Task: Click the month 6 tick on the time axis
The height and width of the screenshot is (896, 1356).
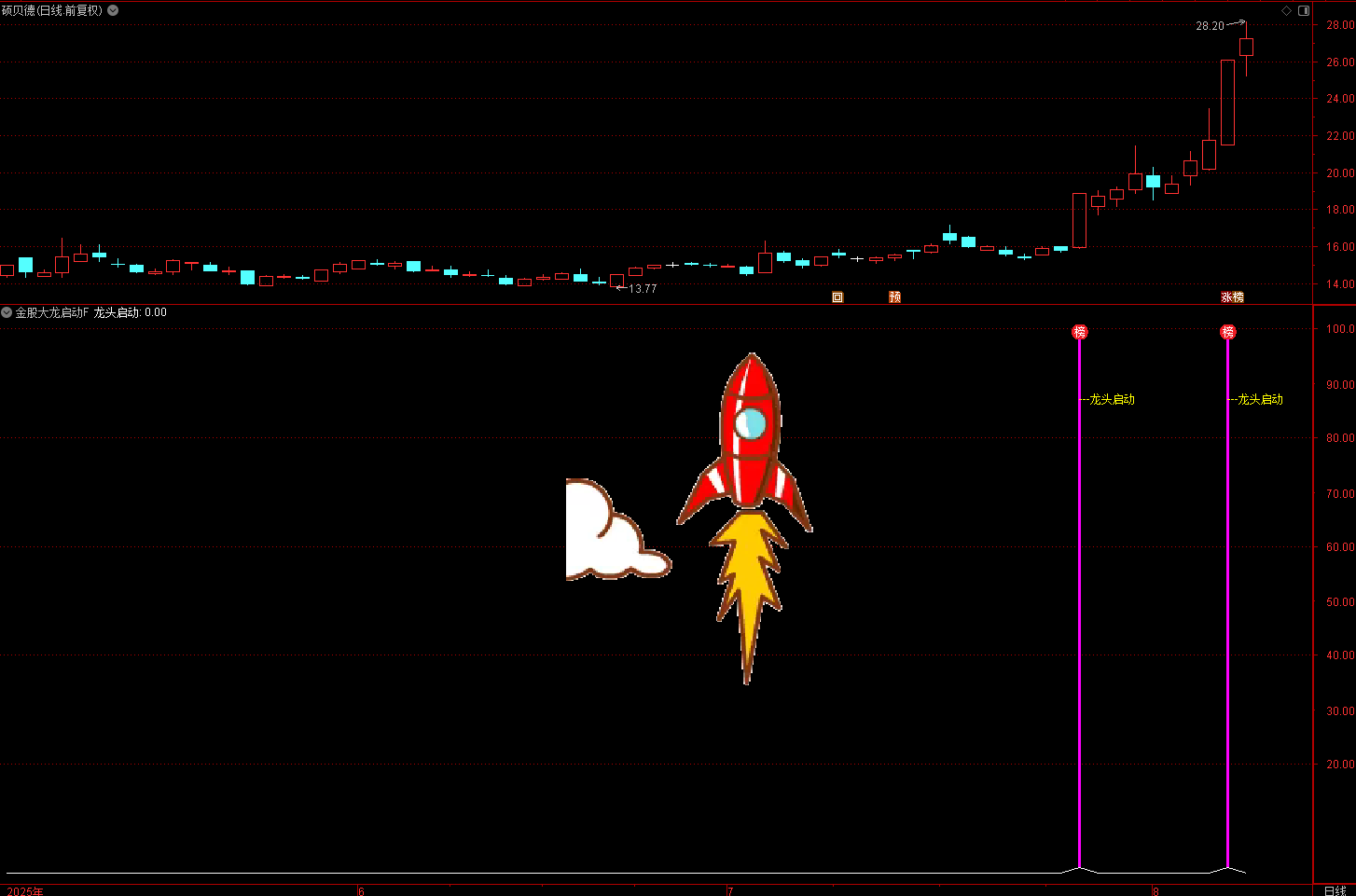Action: (362, 891)
